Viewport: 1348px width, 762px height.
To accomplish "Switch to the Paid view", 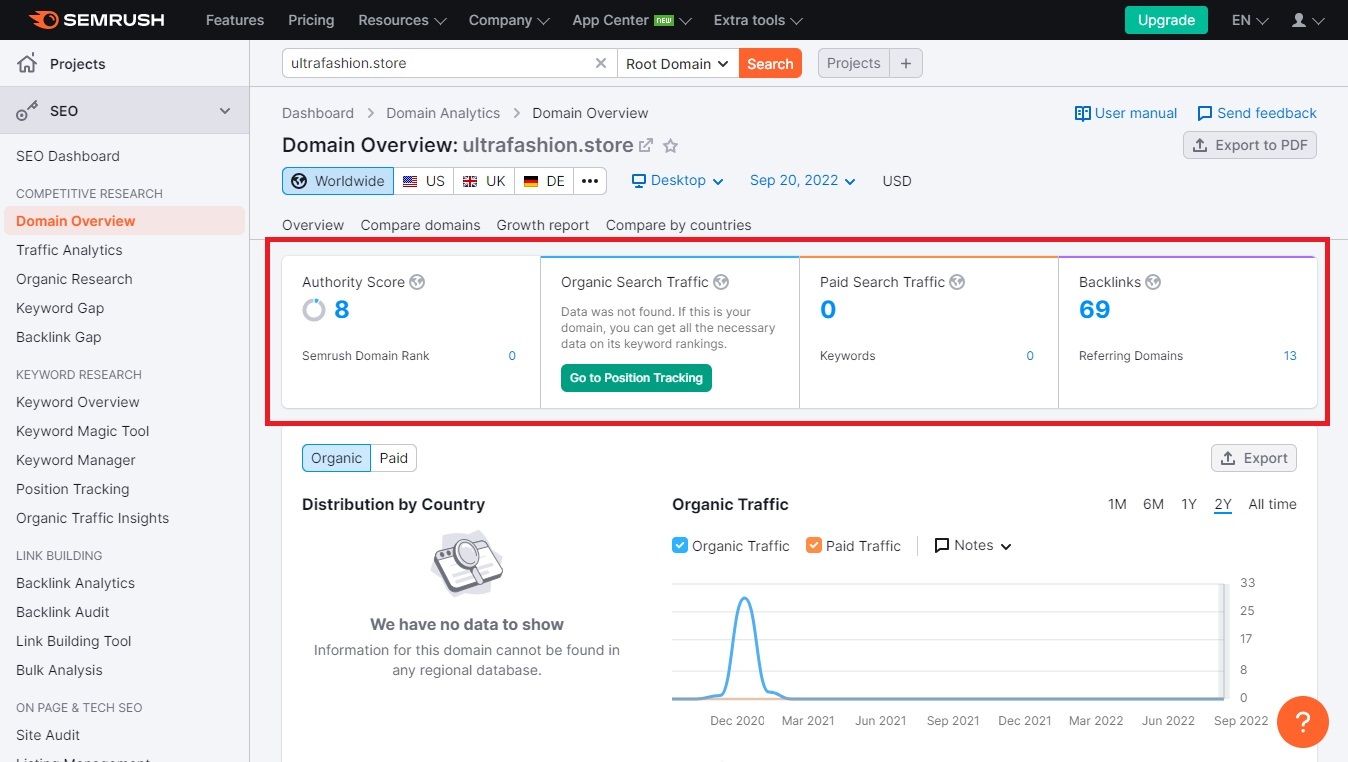I will [394, 458].
